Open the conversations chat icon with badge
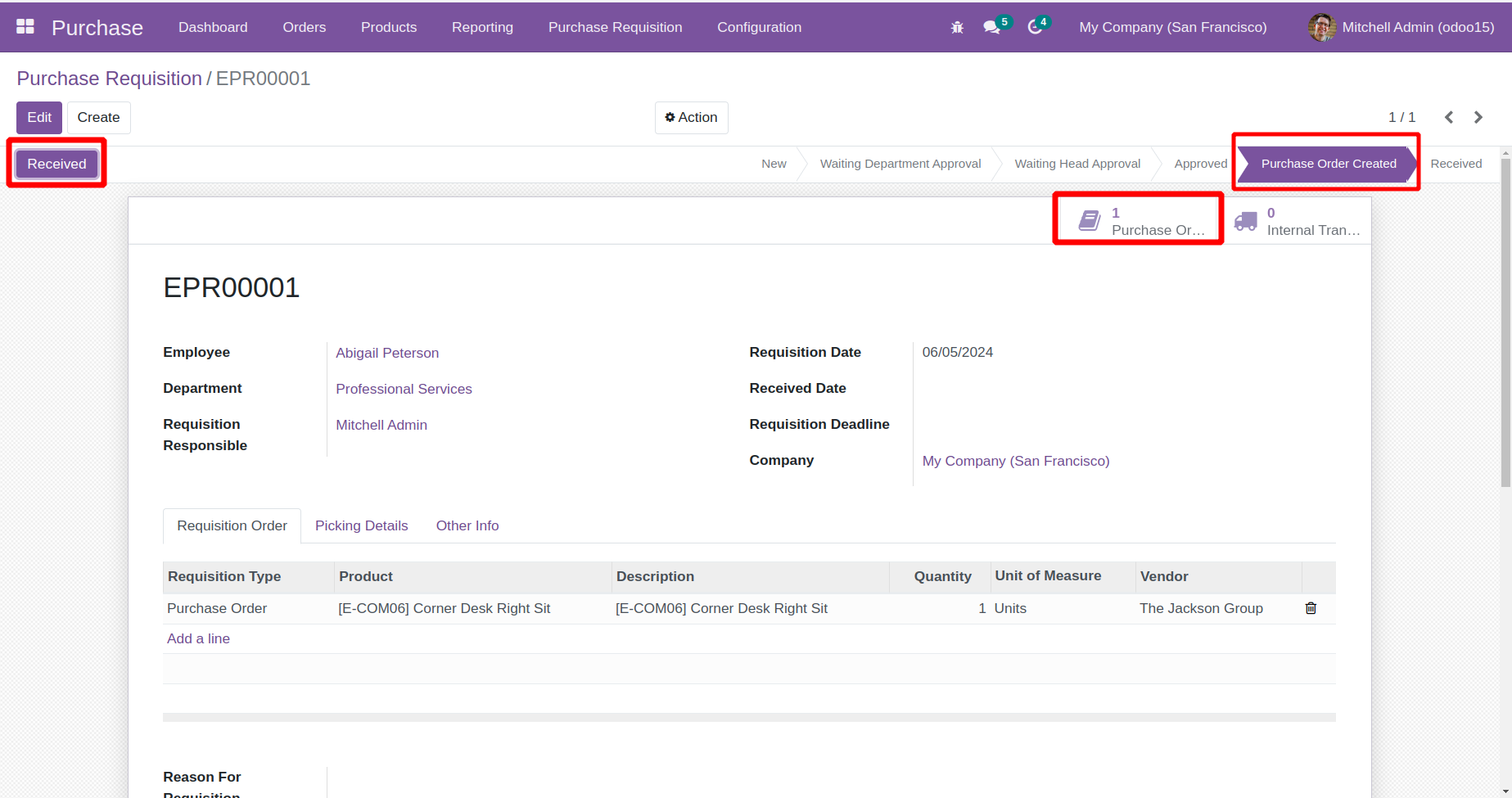1512x798 pixels. [x=992, y=27]
